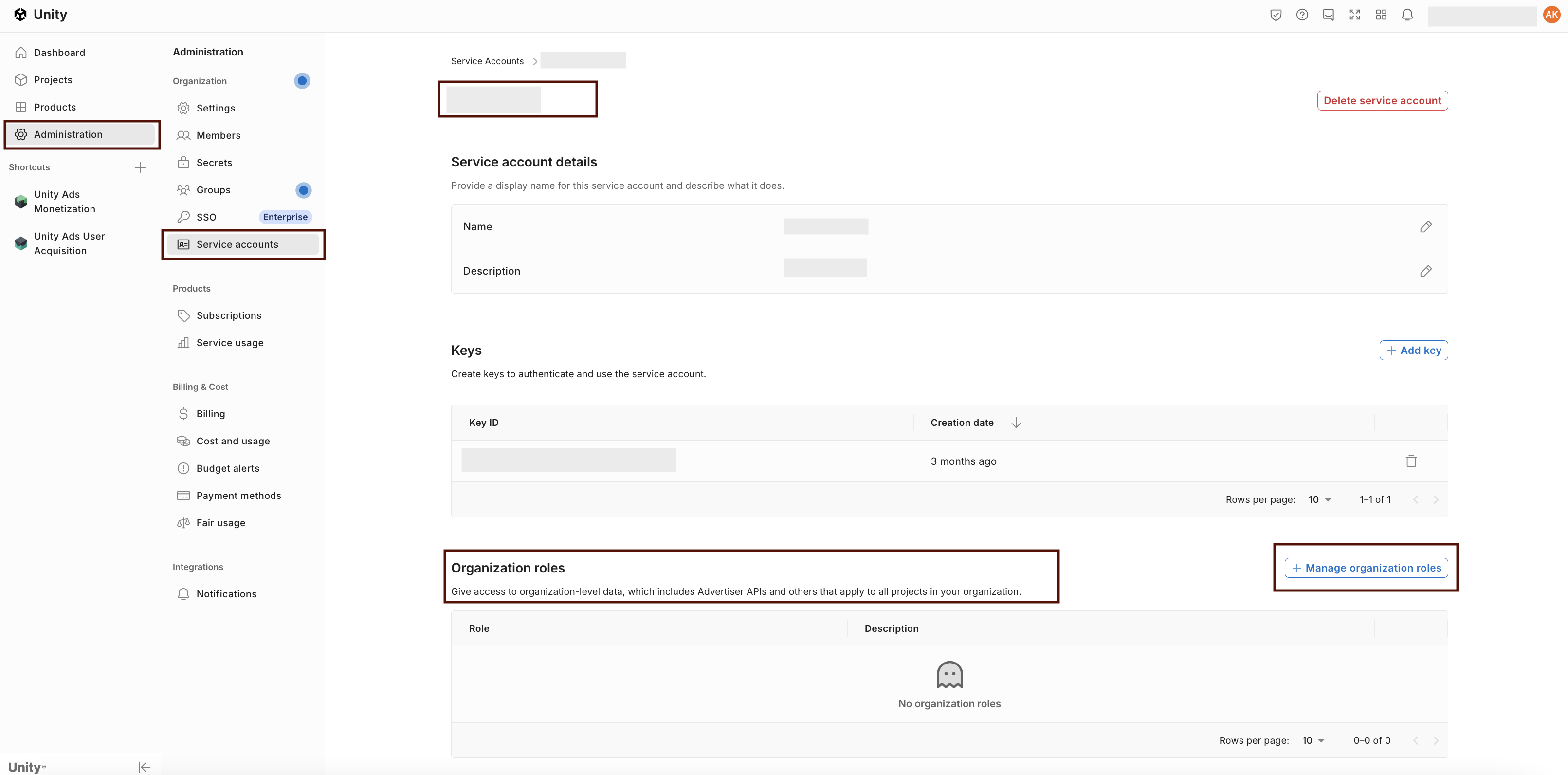Open Keys rows per page dropdown

(x=1319, y=499)
